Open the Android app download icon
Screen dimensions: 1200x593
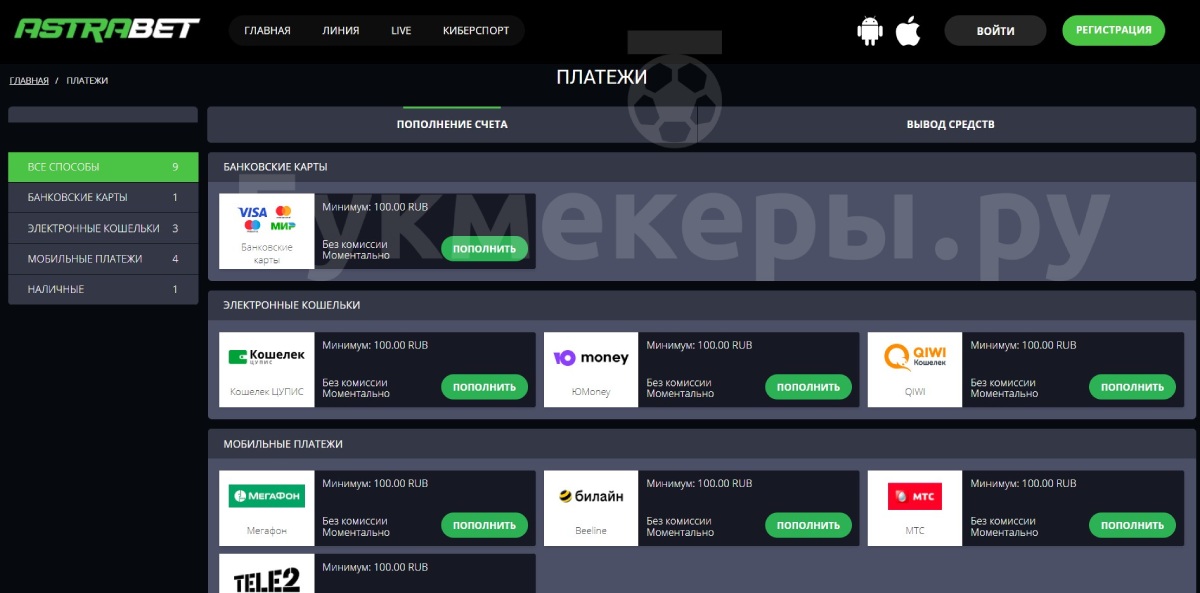pyautogui.click(x=871, y=31)
